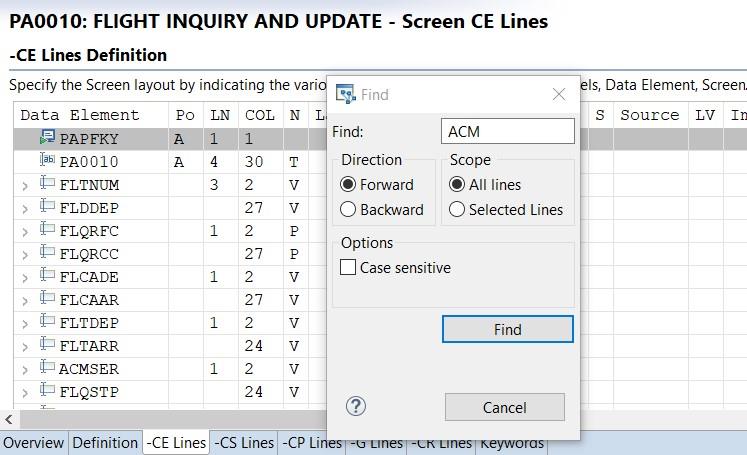
Task: Switch to the Overview tab
Action: click(34, 443)
